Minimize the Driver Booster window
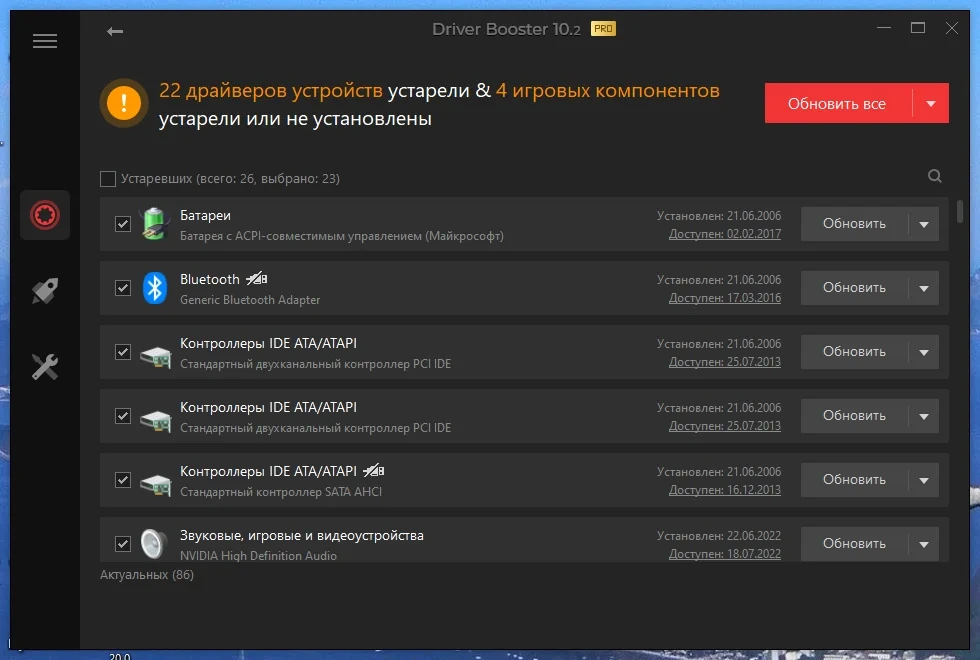The width and height of the screenshot is (980, 660). click(x=884, y=28)
